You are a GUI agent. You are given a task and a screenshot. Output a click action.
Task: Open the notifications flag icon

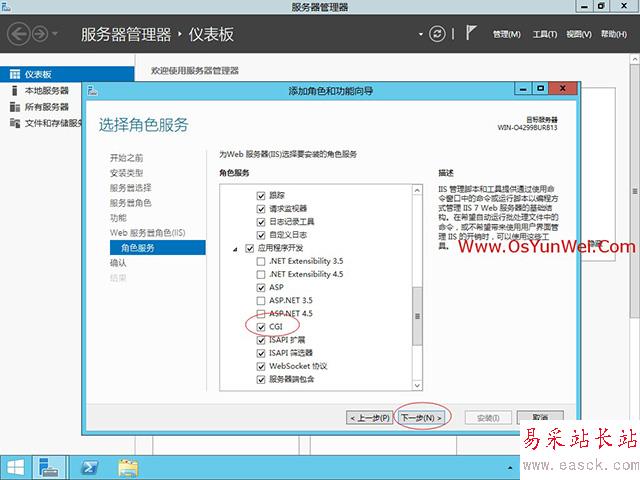pyautogui.click(x=471, y=33)
